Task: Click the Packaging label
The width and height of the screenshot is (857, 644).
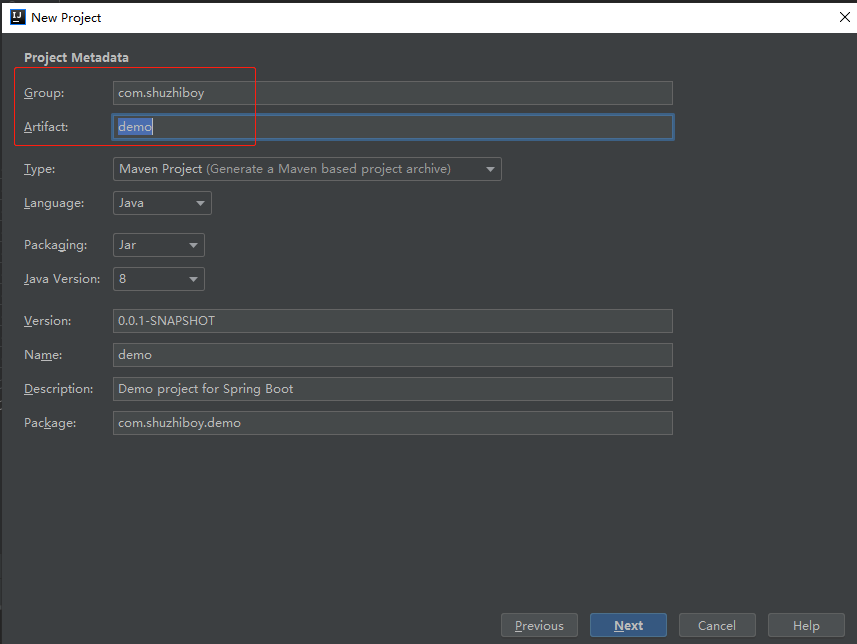Action: 55,245
